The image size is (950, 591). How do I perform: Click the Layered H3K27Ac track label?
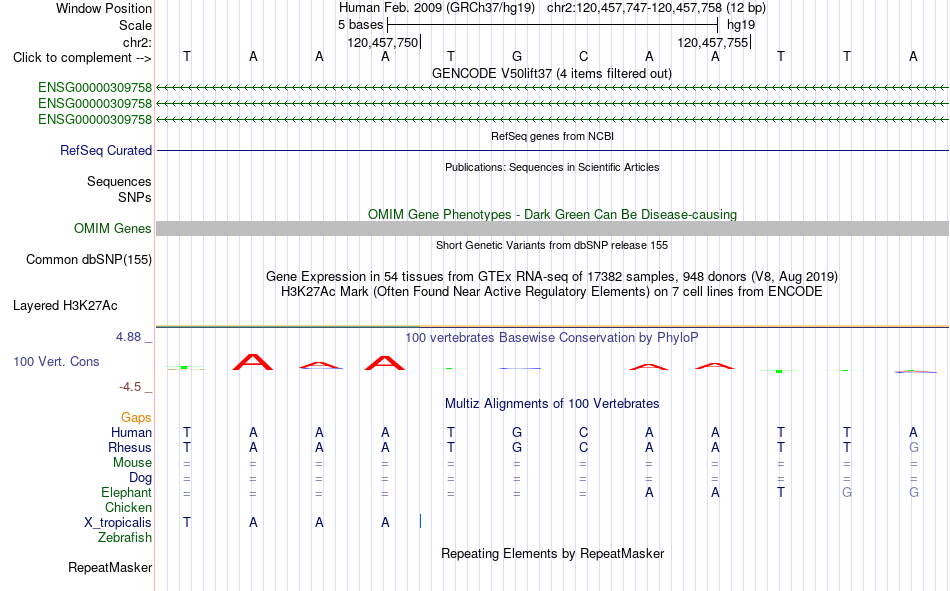coord(65,306)
